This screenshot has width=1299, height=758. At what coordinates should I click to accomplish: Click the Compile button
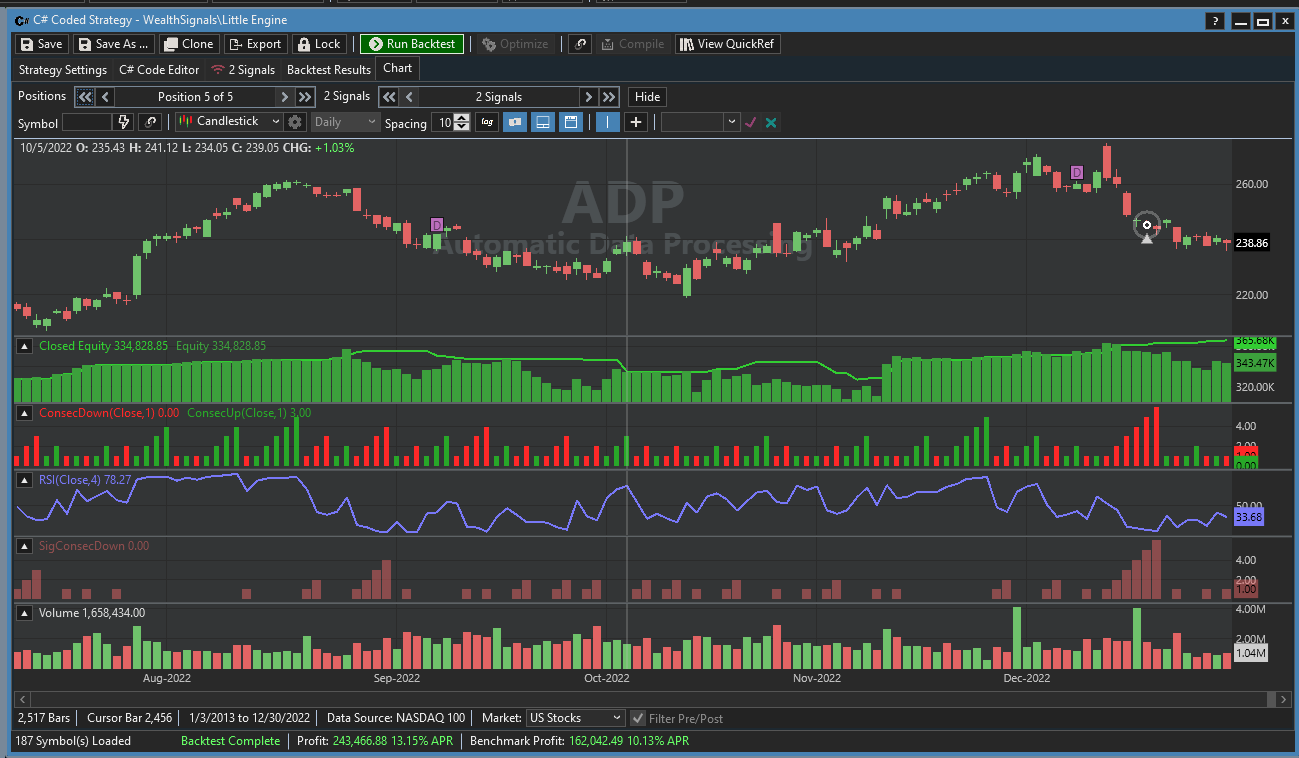click(x=632, y=44)
